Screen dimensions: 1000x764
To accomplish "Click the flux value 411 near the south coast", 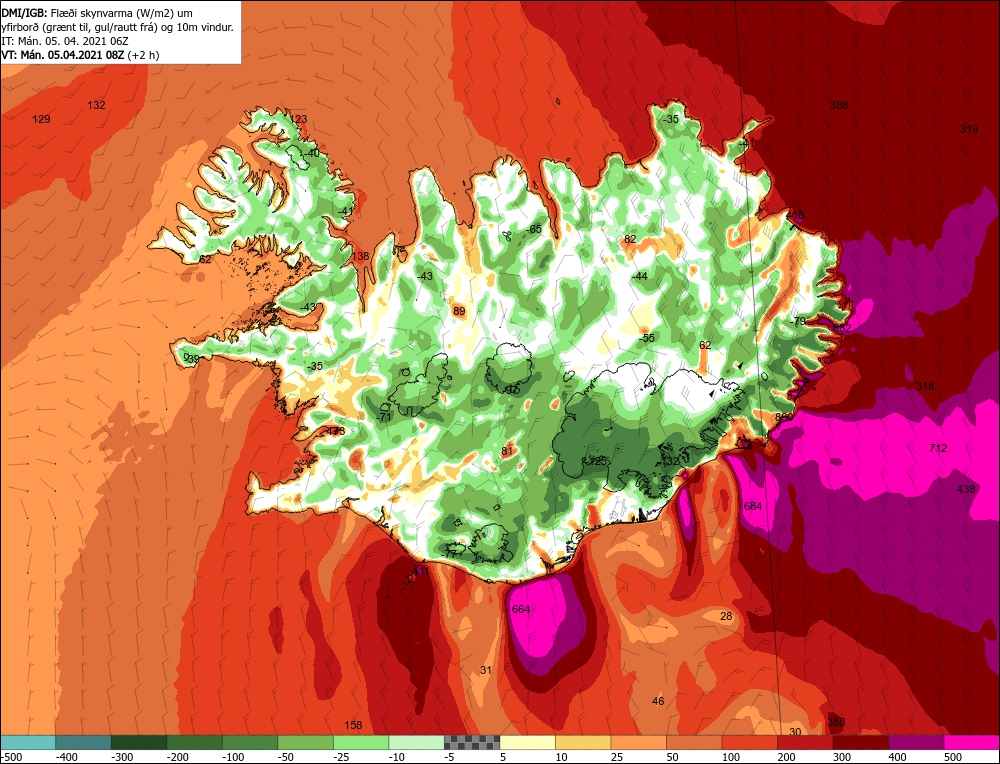I will click(421, 571).
